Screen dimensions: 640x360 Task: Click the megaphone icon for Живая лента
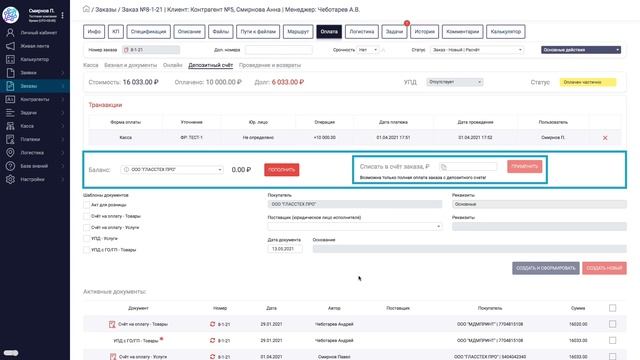tap(10, 46)
